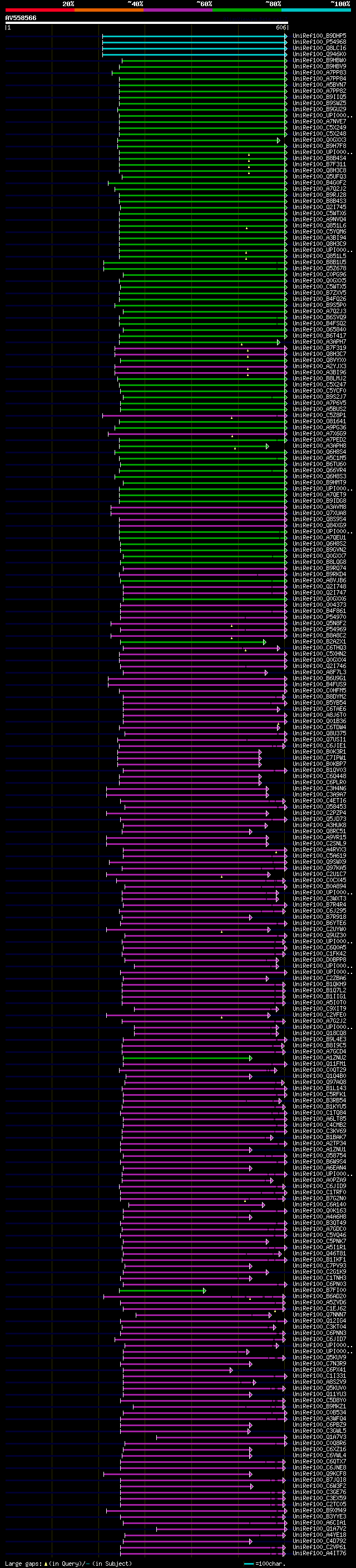Click the UniRef100_B4F861 label
The image size is (356, 1568).
click(x=319, y=611)
